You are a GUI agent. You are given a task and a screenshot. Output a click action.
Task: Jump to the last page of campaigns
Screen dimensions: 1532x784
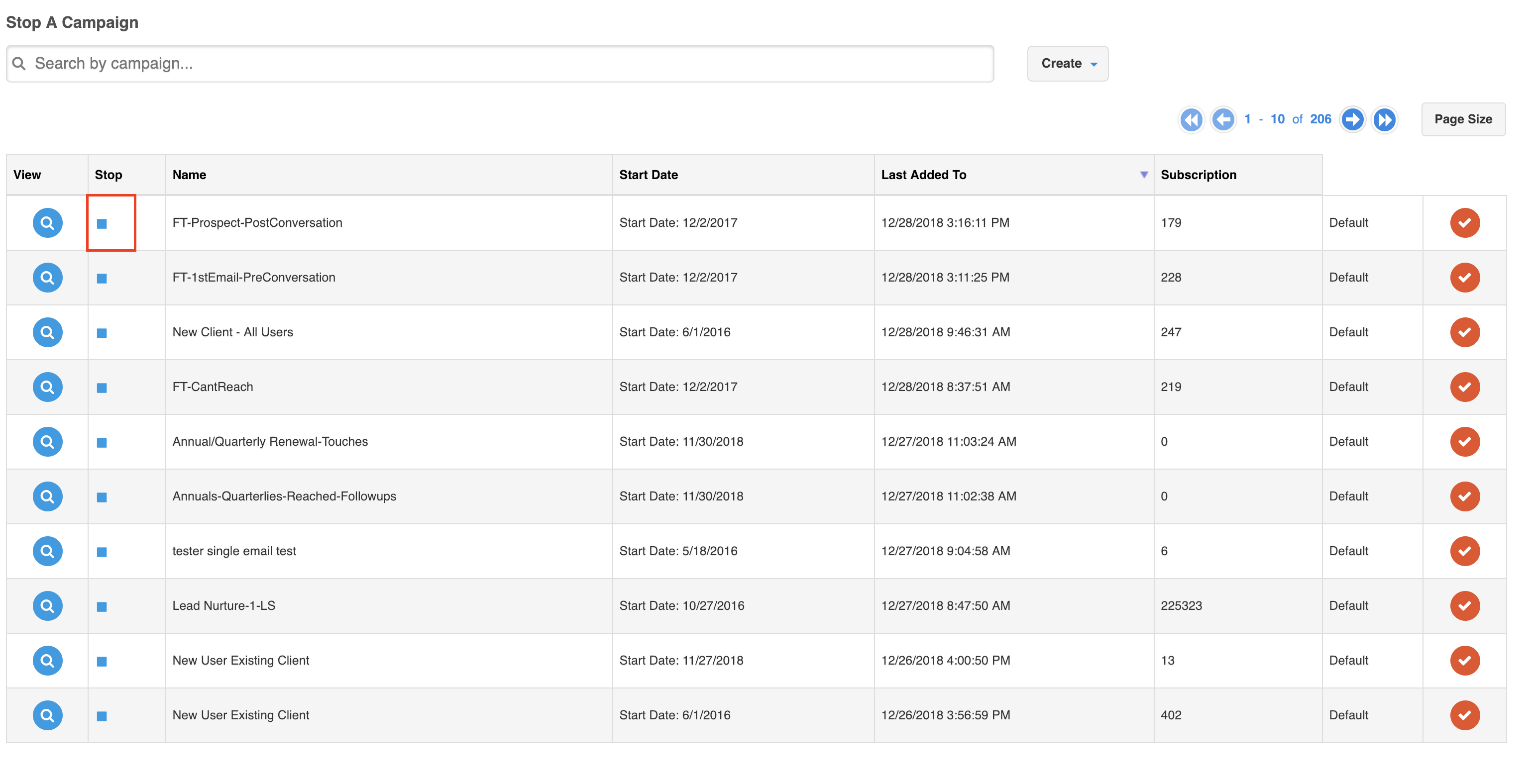click(x=1385, y=119)
